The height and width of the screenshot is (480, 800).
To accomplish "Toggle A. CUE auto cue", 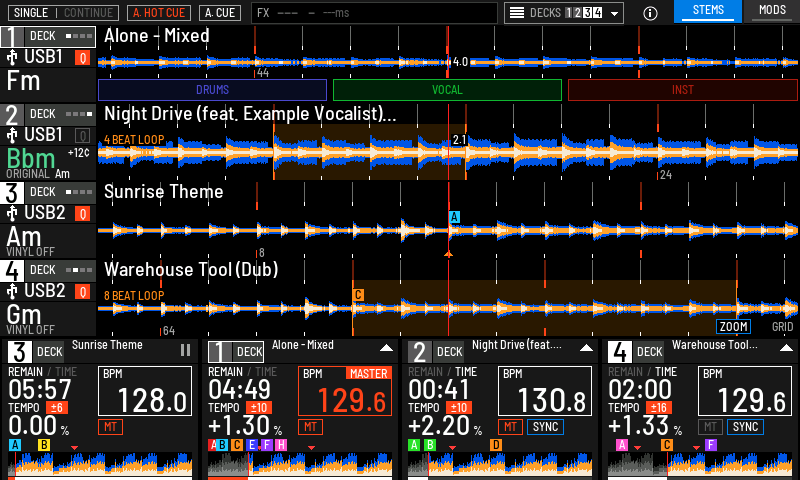I will [220, 13].
